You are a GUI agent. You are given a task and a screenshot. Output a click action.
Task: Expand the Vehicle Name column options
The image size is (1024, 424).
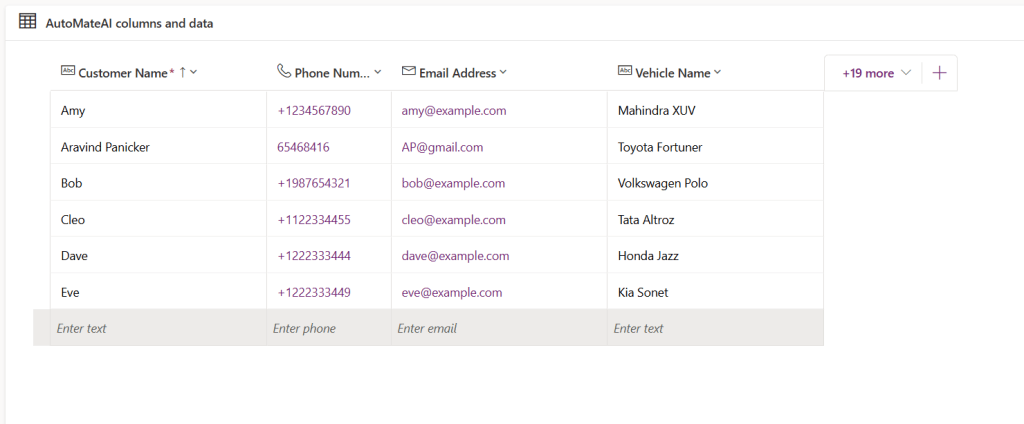(717, 72)
